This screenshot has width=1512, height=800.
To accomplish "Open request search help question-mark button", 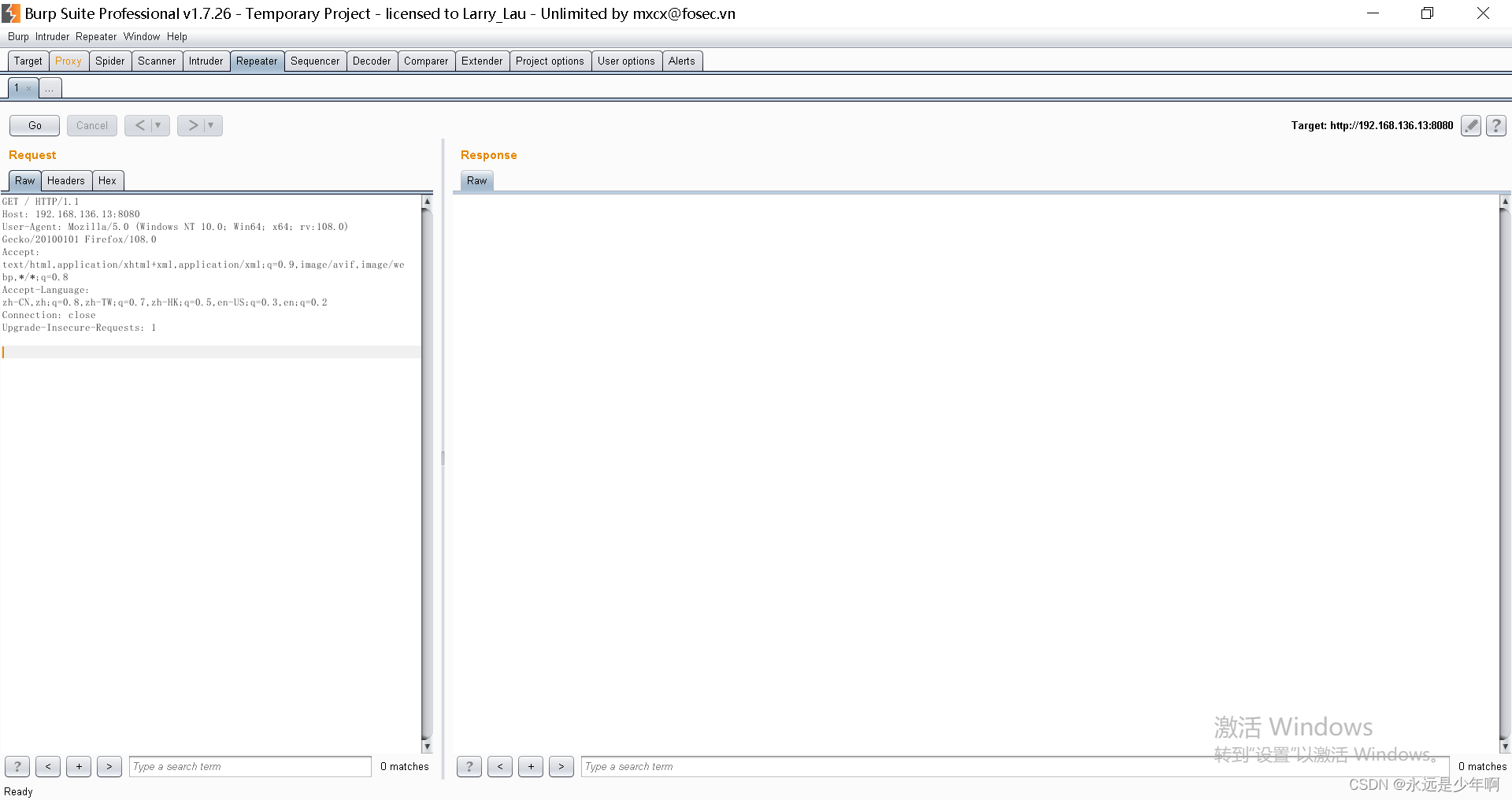I will pyautogui.click(x=17, y=766).
